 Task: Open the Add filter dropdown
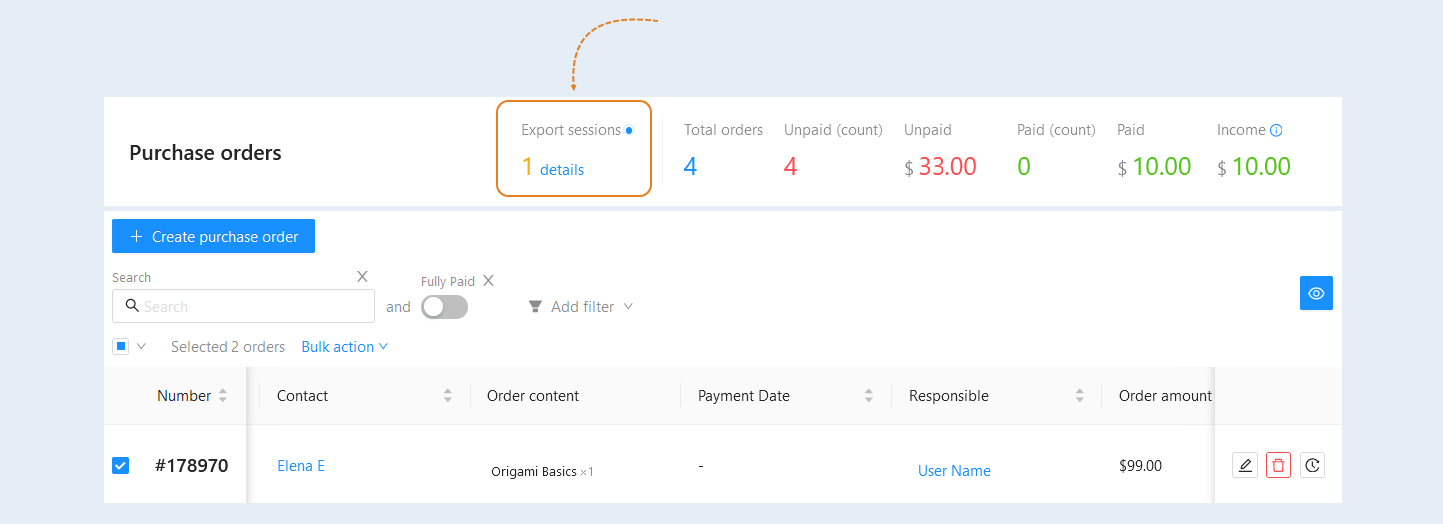click(x=581, y=307)
